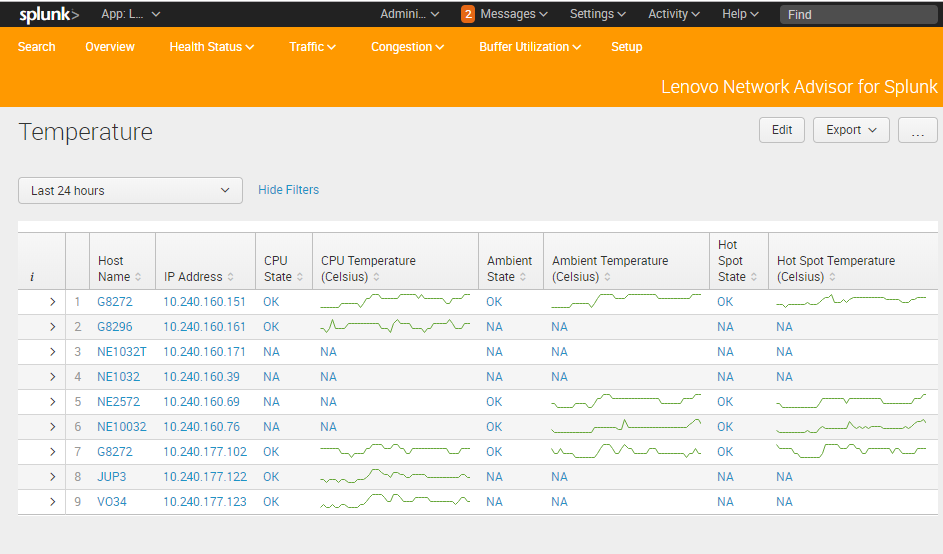Expand row 8 for host JUP3
The image size is (943, 554).
[x=52, y=476]
